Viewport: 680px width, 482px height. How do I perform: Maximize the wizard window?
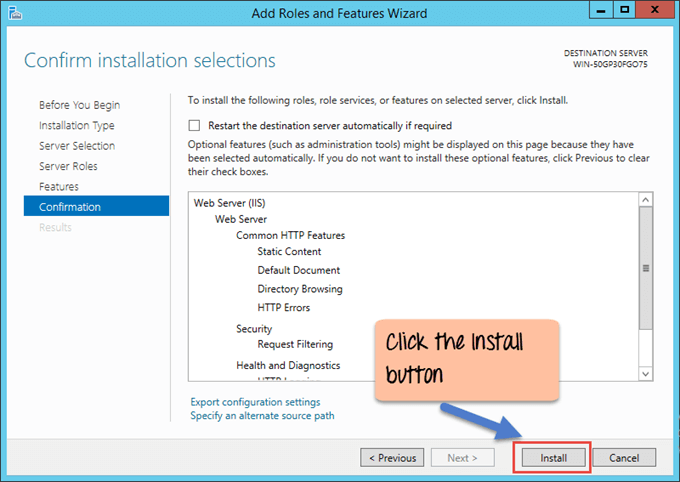pyautogui.click(x=626, y=12)
